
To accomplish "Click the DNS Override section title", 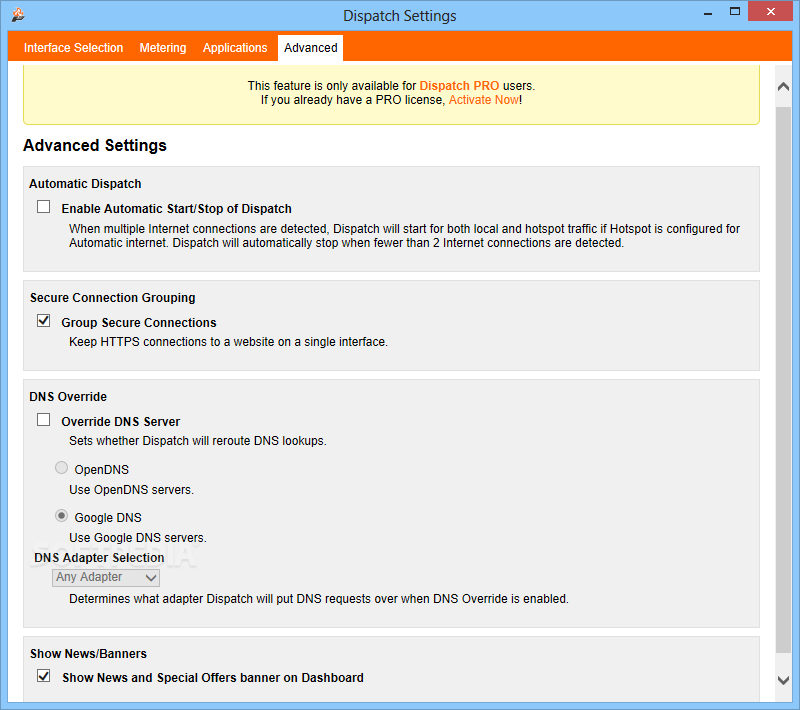I will (68, 397).
